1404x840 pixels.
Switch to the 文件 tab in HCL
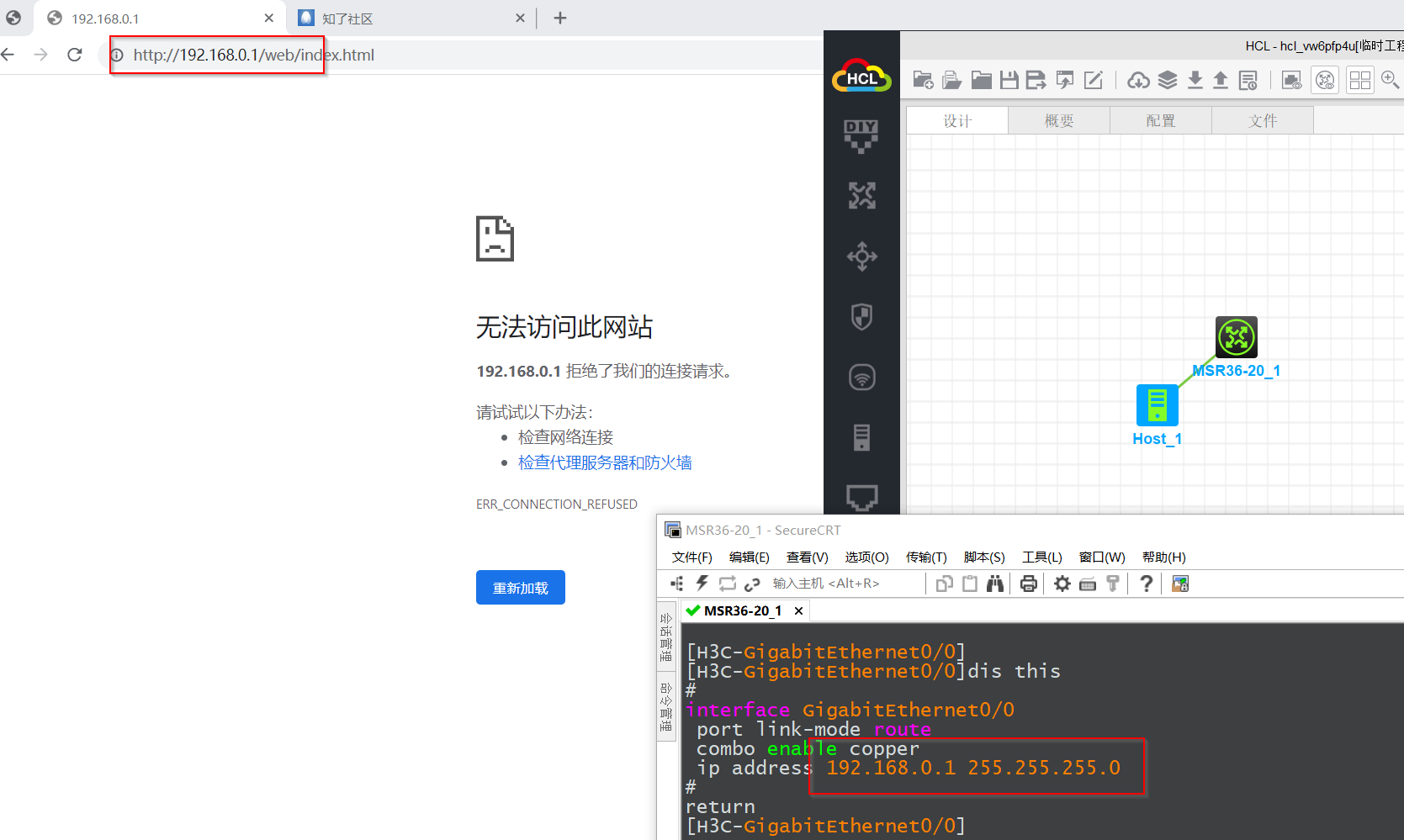click(x=1263, y=121)
